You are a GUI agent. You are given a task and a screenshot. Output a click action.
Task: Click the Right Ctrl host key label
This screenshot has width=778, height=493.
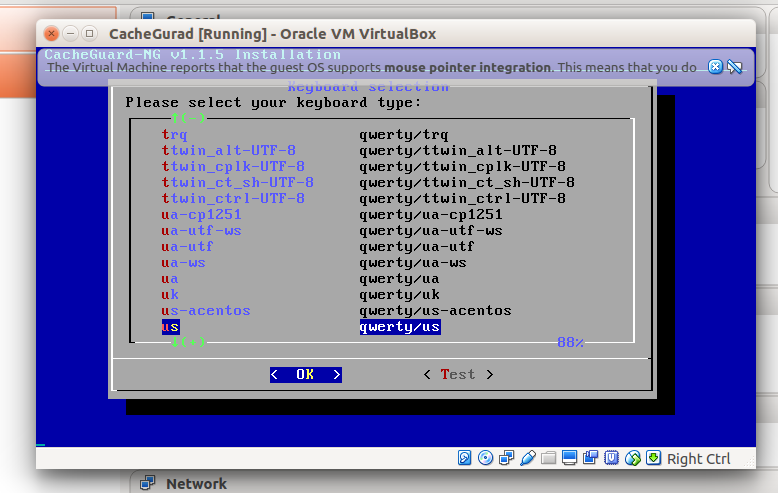(698, 459)
